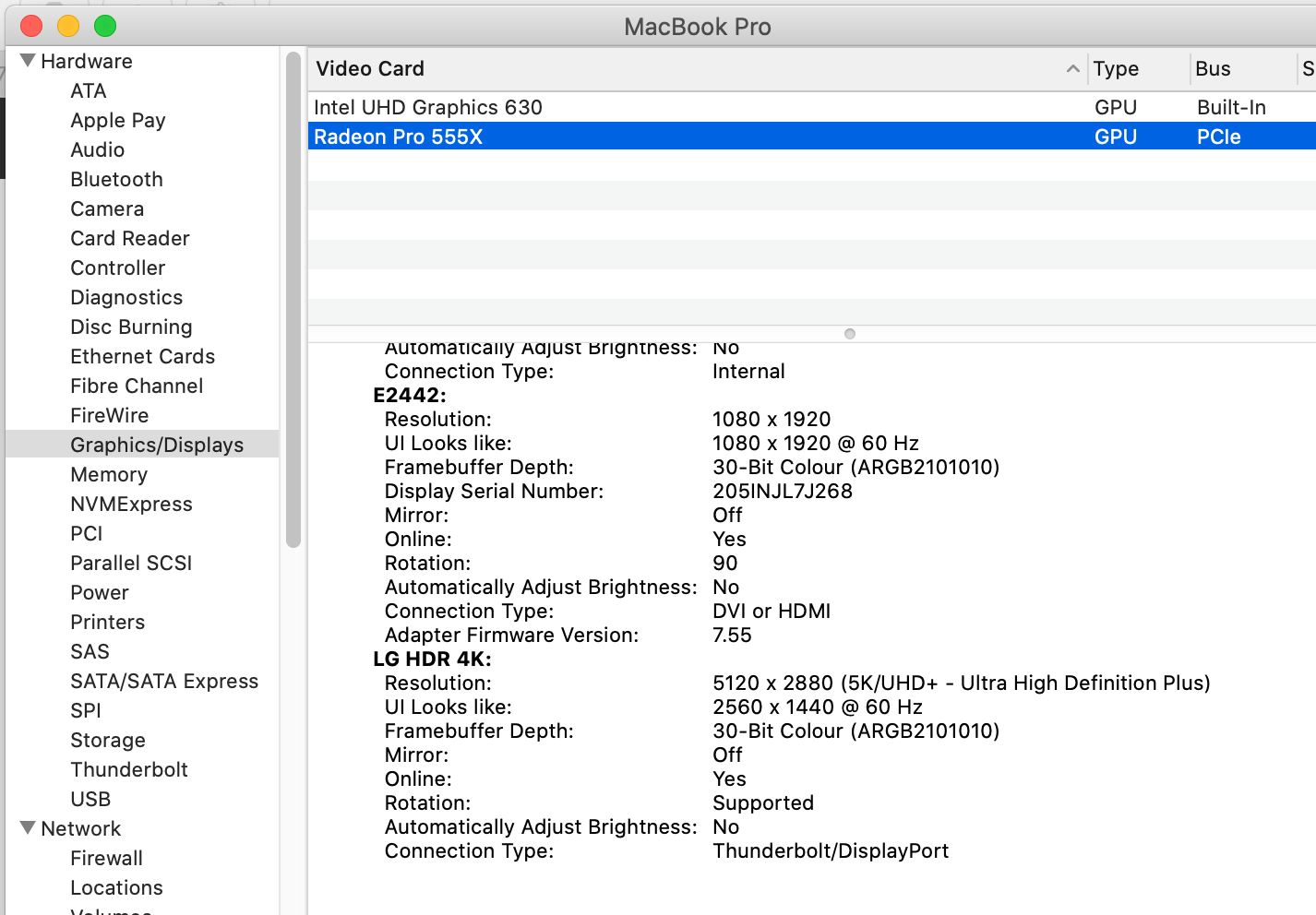Select Graphics/Displays in sidebar
Viewport: 1316px width, 915px height.
(x=157, y=445)
